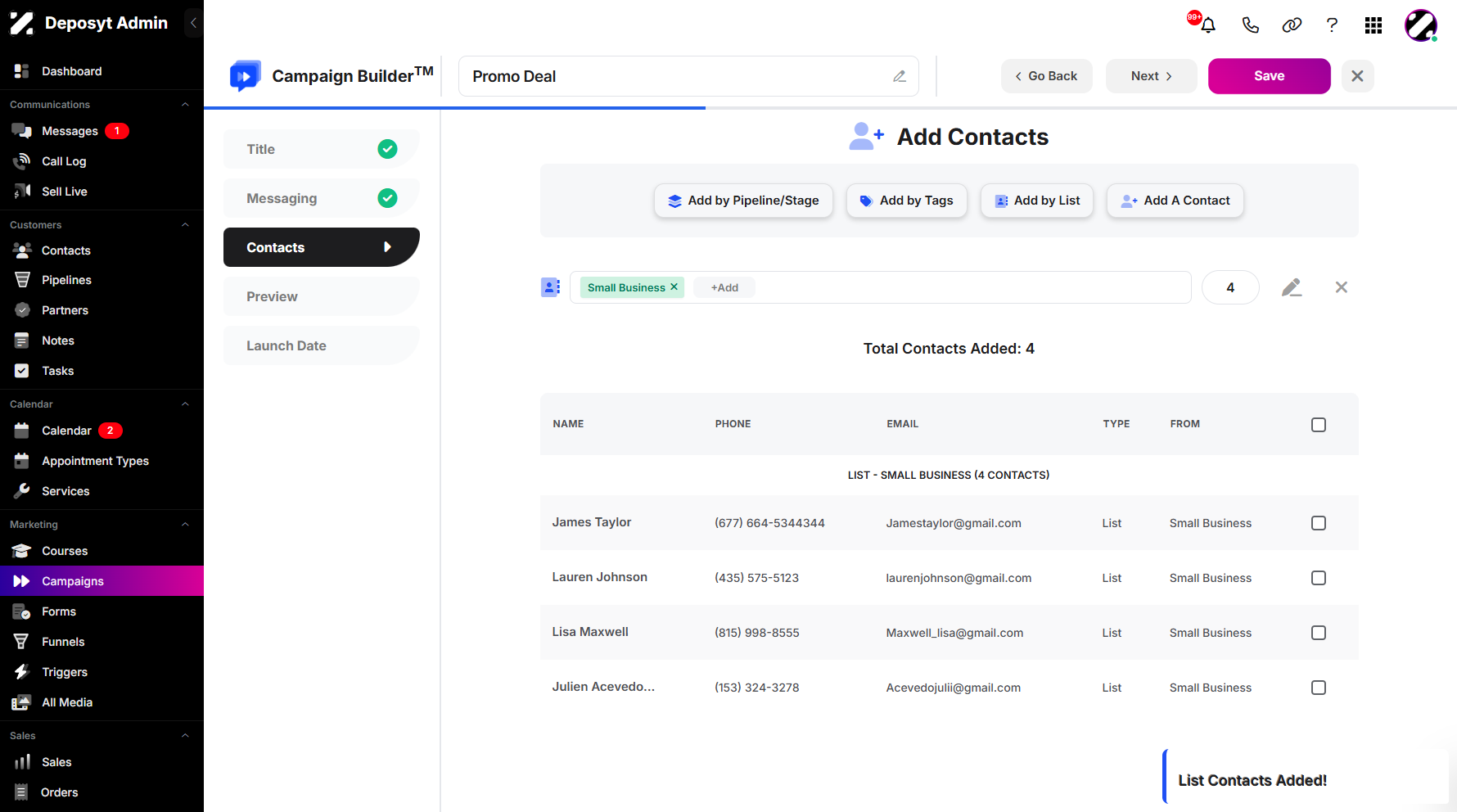Go to the Messaging step
The height and width of the screenshot is (812, 1457).
(x=321, y=198)
